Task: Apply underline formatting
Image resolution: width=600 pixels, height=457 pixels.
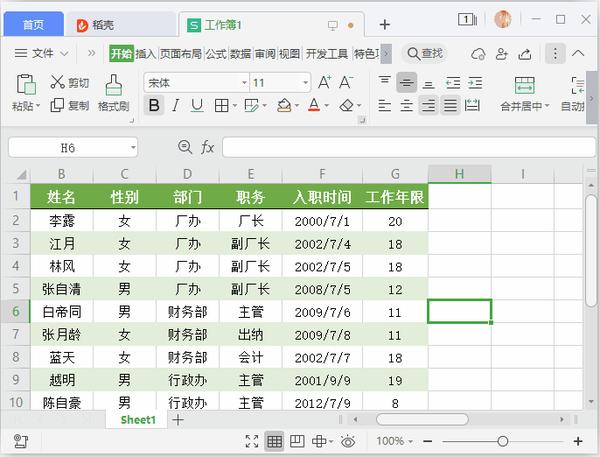Action: coord(197,105)
